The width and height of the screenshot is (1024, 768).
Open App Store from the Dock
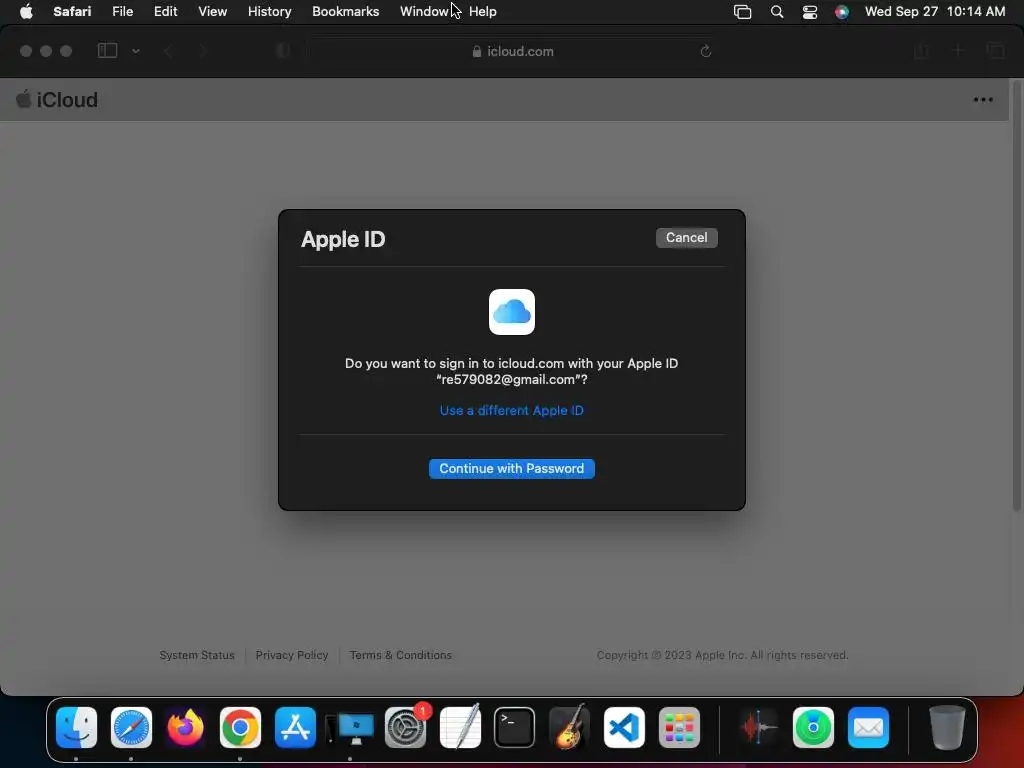pos(295,728)
